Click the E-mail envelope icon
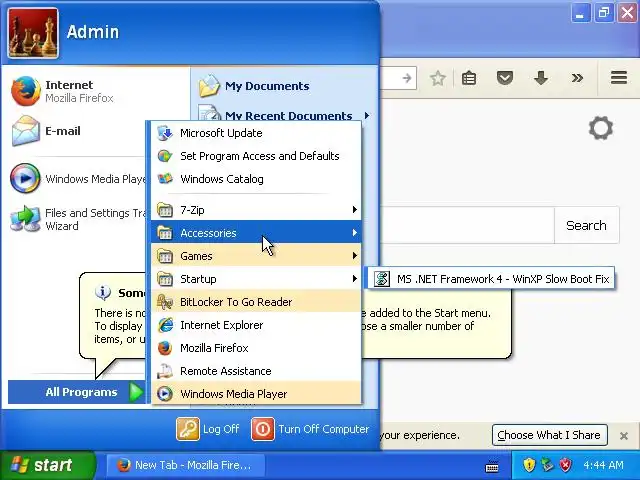Image resolution: width=640 pixels, height=480 pixels. coord(25,131)
